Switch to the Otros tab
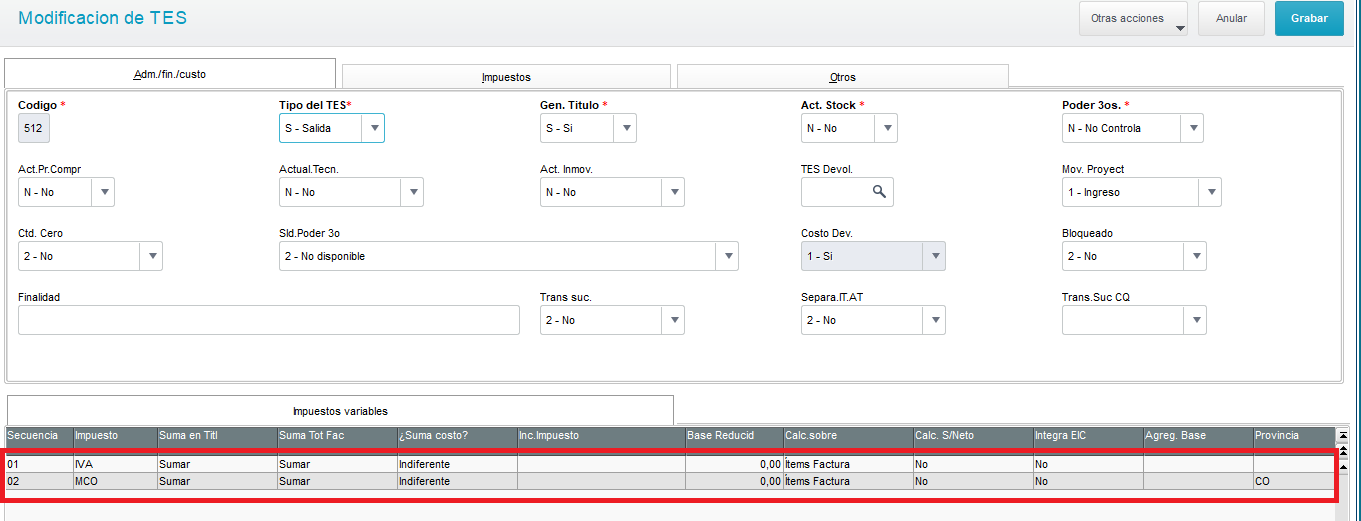 click(x=843, y=77)
